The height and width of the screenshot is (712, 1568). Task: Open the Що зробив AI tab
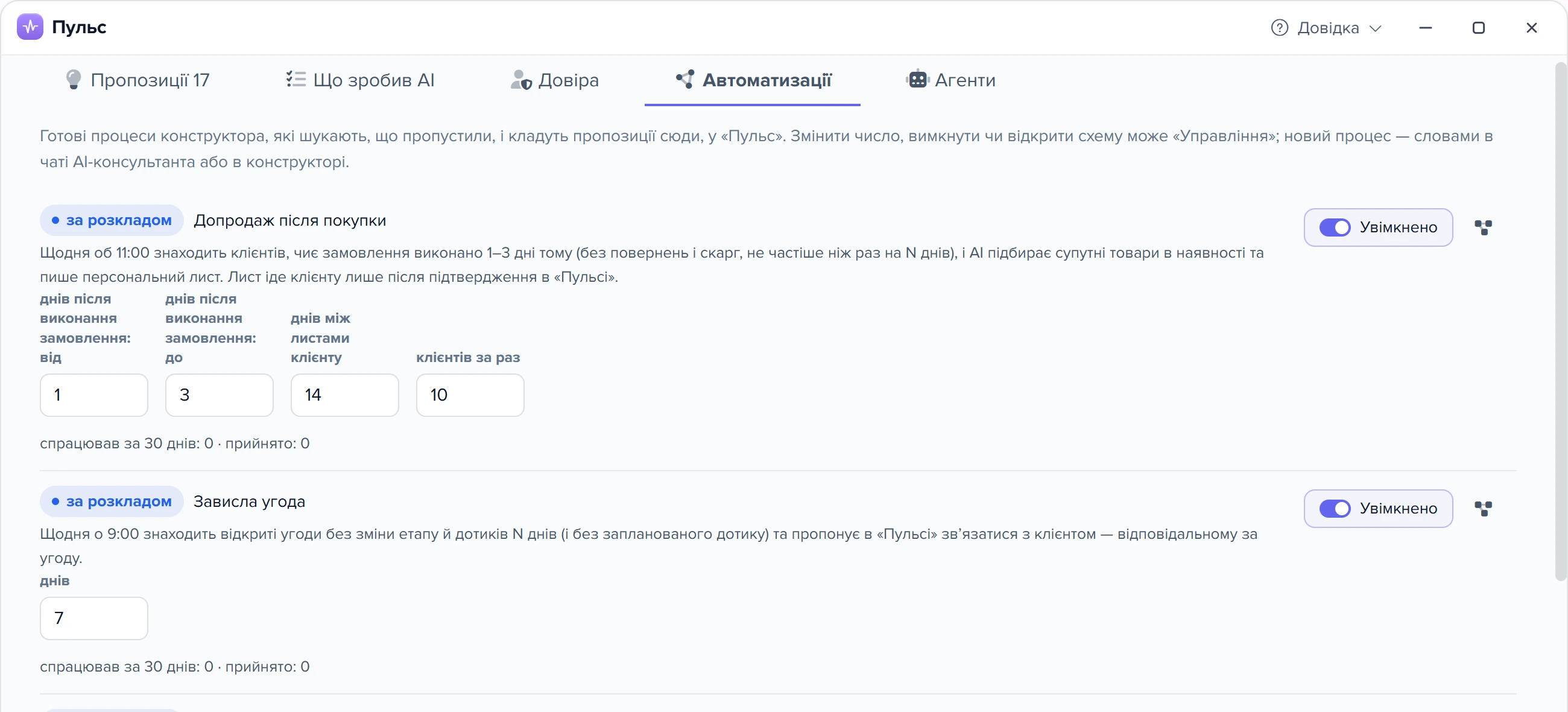click(x=361, y=80)
